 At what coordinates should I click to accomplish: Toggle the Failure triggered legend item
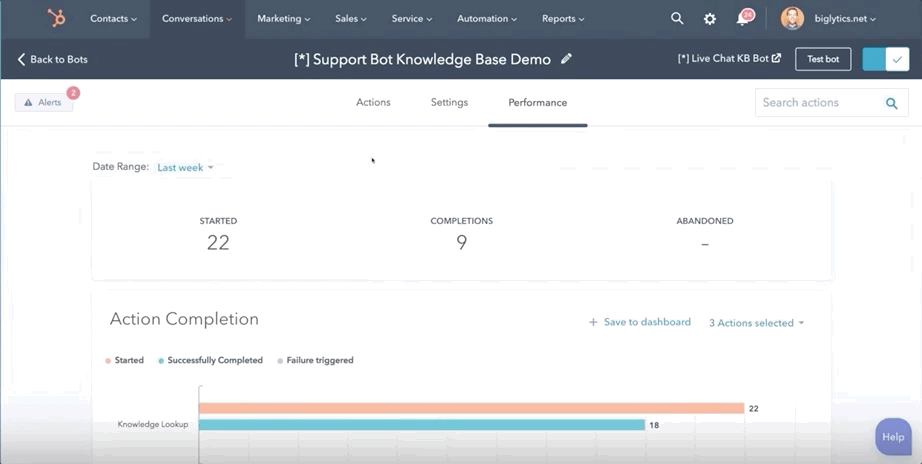click(315, 360)
